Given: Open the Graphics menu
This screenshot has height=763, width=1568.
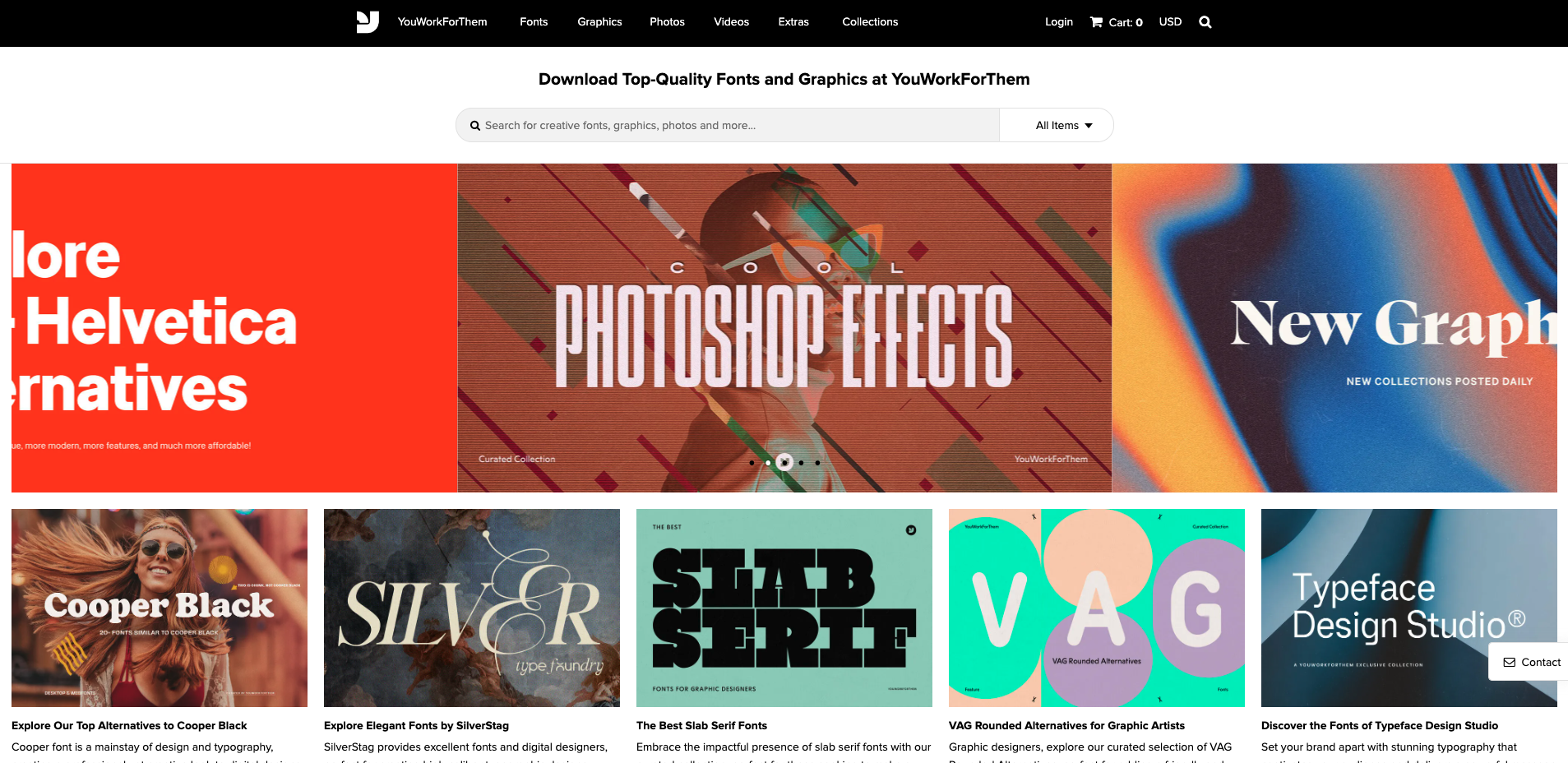Looking at the screenshot, I should tap(599, 21).
